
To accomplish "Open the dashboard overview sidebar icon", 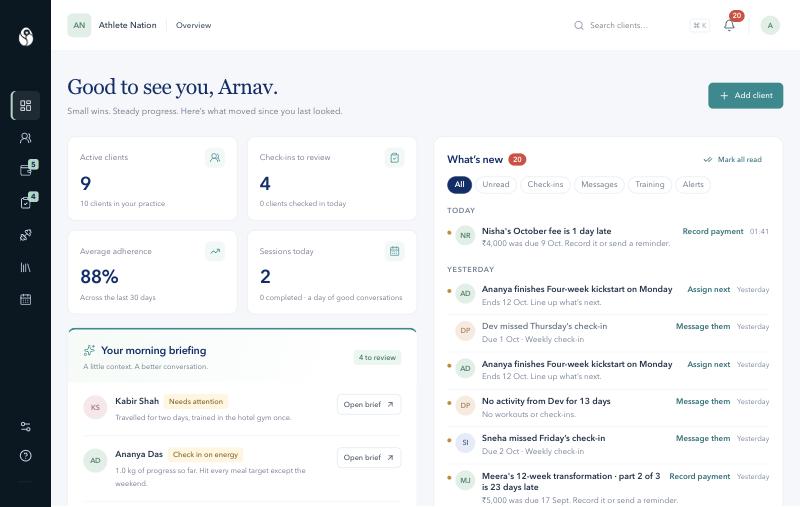I will (26, 106).
